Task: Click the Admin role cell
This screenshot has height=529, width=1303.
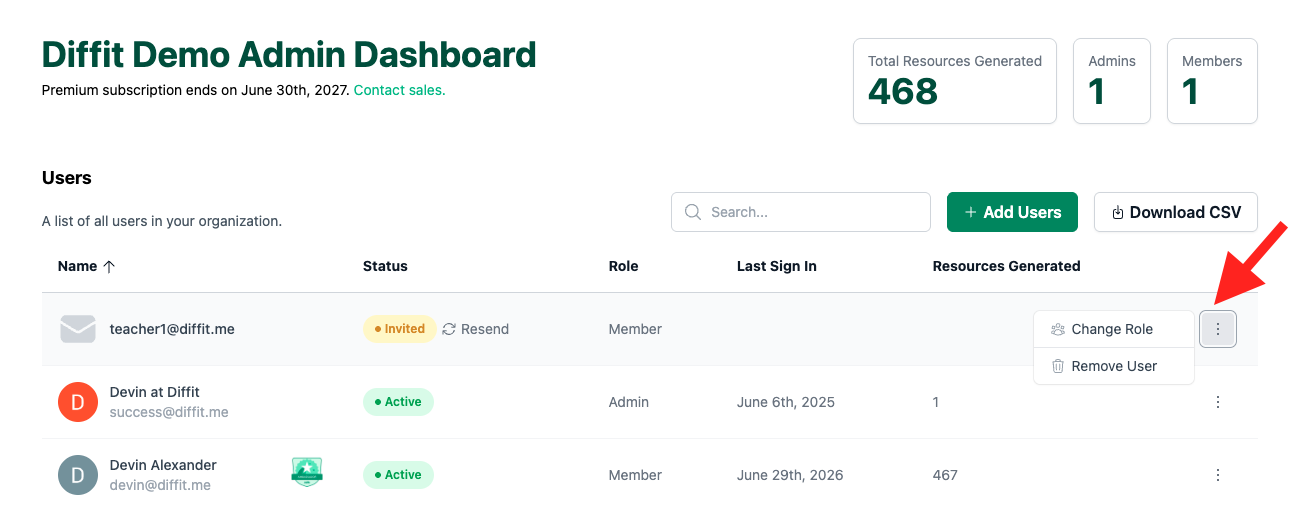Action: (629, 402)
